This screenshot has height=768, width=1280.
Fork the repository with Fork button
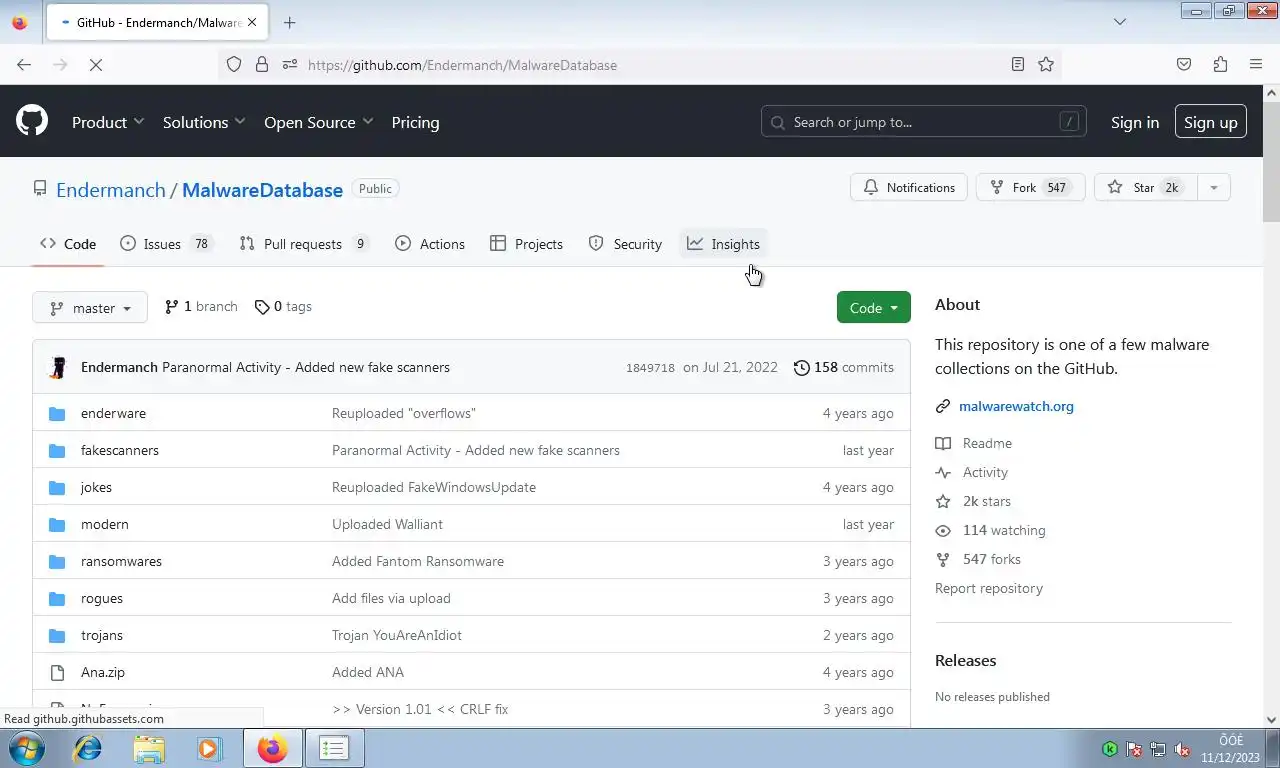coord(1030,187)
